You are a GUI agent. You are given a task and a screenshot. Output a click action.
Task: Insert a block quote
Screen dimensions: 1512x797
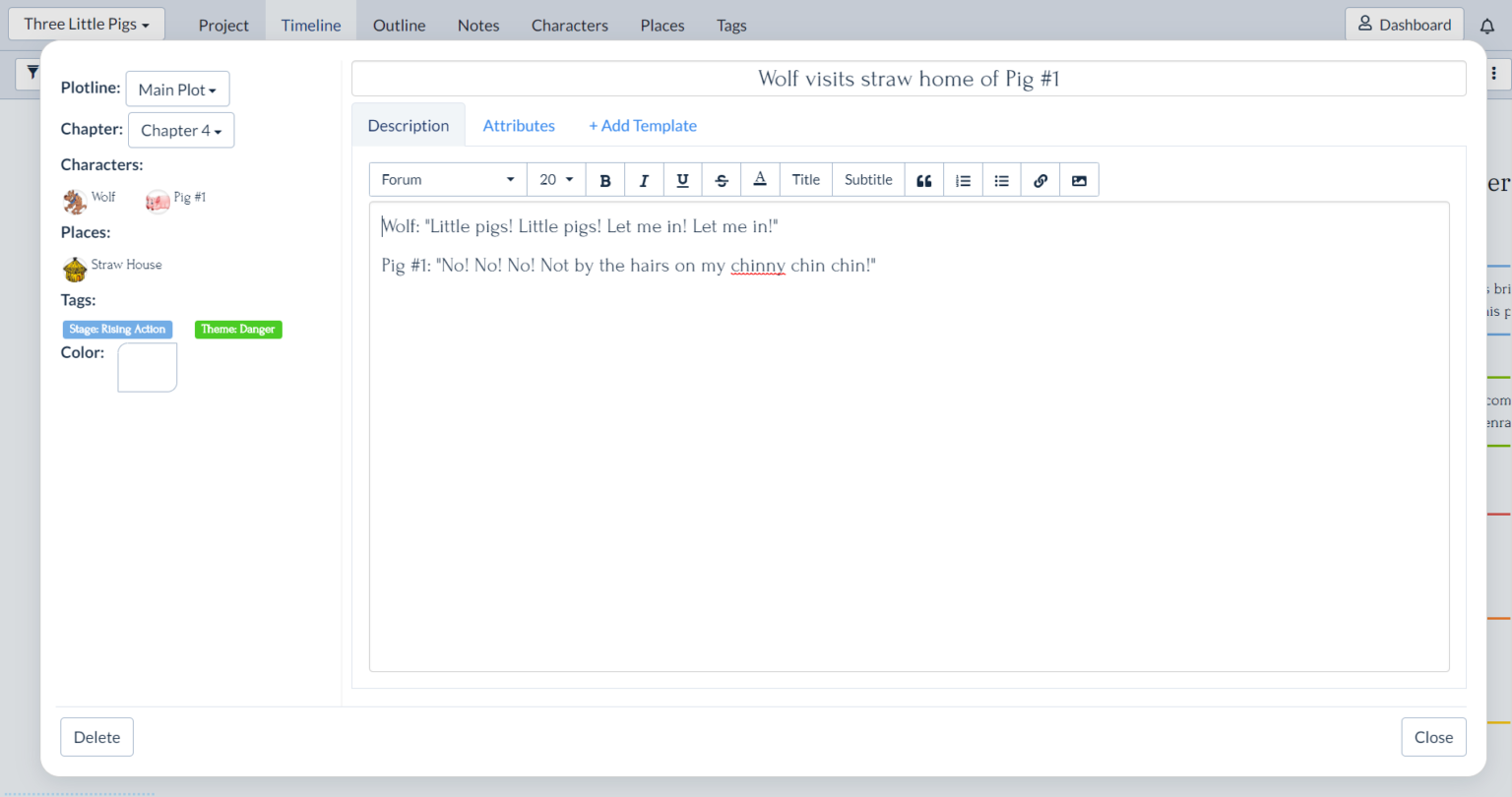pos(923,180)
